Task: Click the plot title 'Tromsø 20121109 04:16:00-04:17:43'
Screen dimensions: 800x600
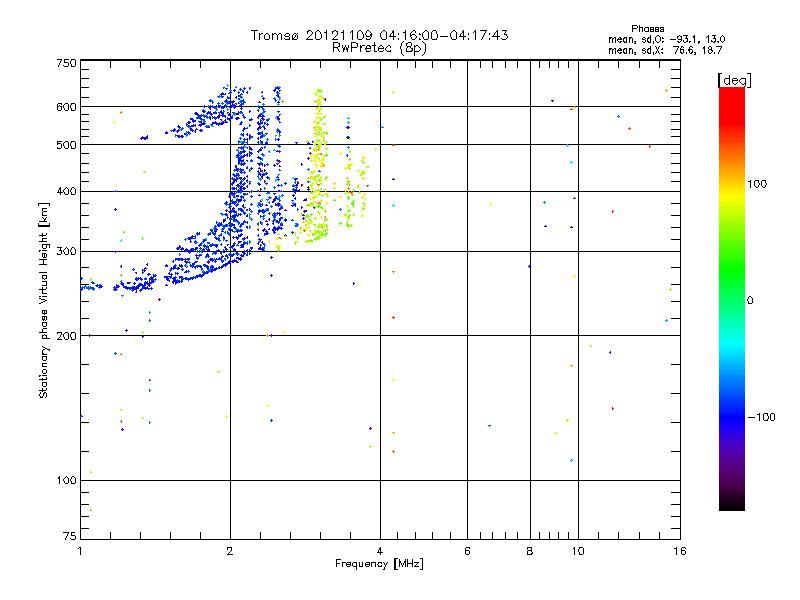Action: [379, 35]
